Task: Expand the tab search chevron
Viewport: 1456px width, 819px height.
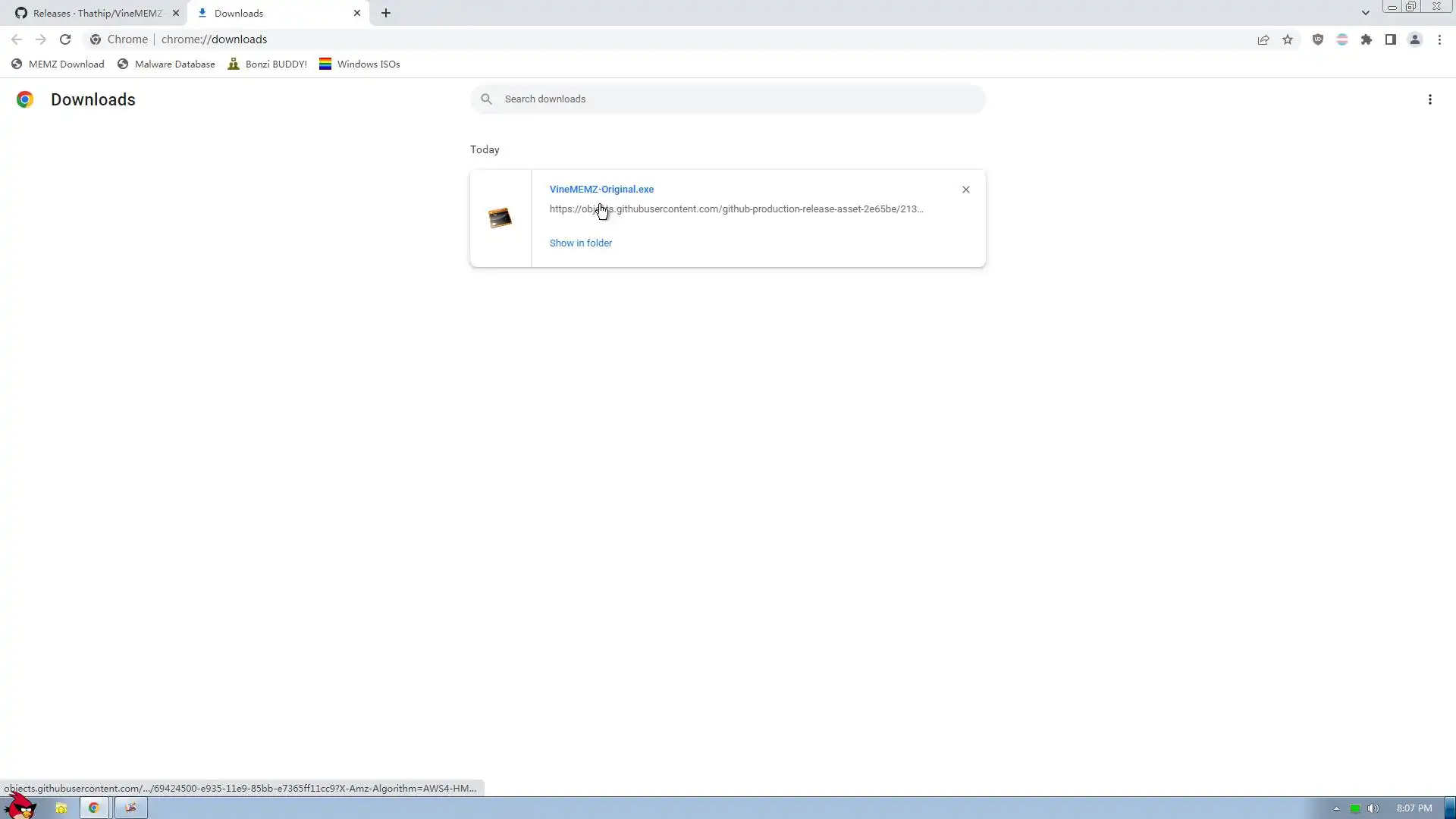Action: coord(1366,13)
